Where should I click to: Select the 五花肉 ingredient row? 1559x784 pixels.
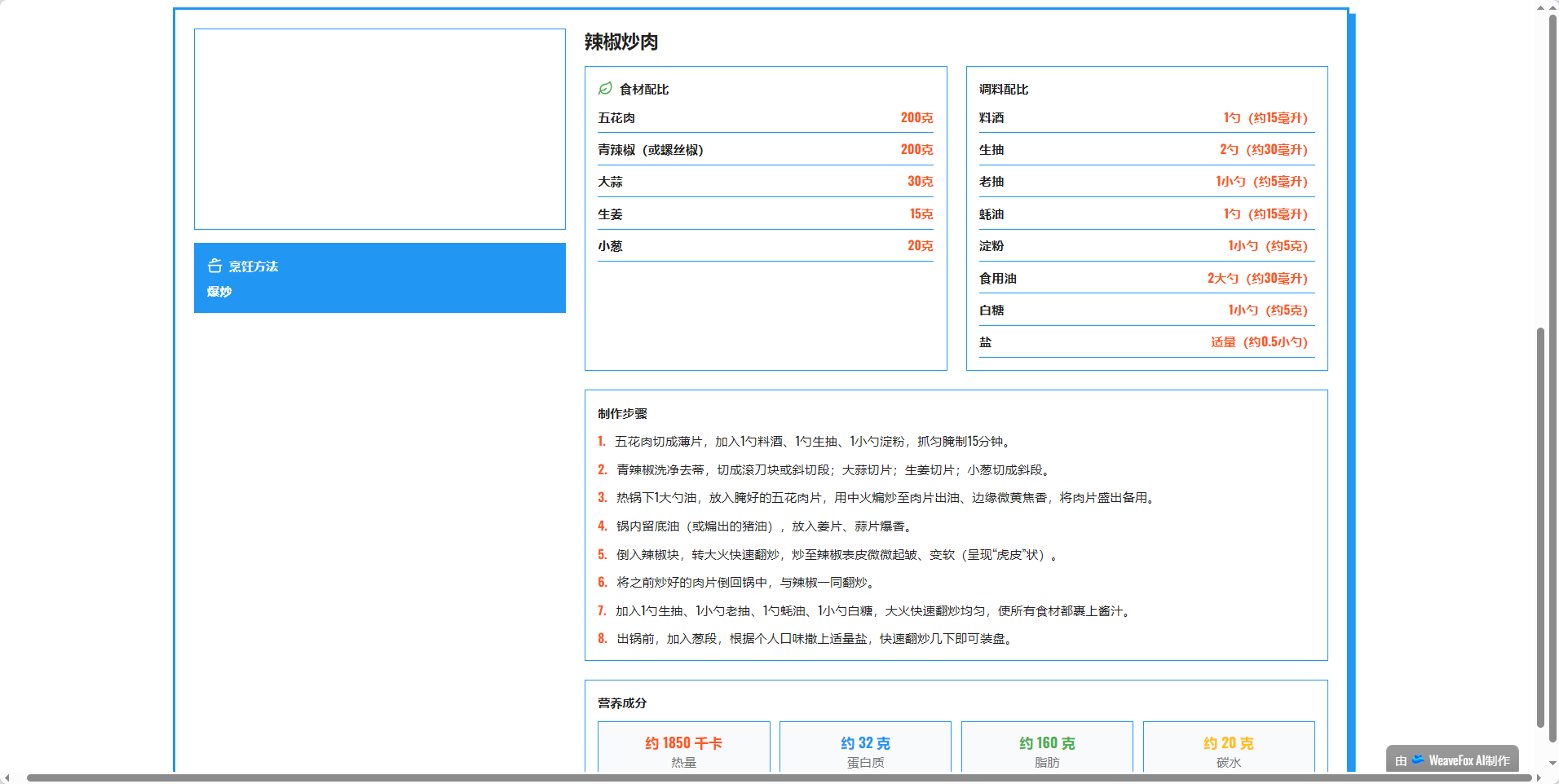766,118
